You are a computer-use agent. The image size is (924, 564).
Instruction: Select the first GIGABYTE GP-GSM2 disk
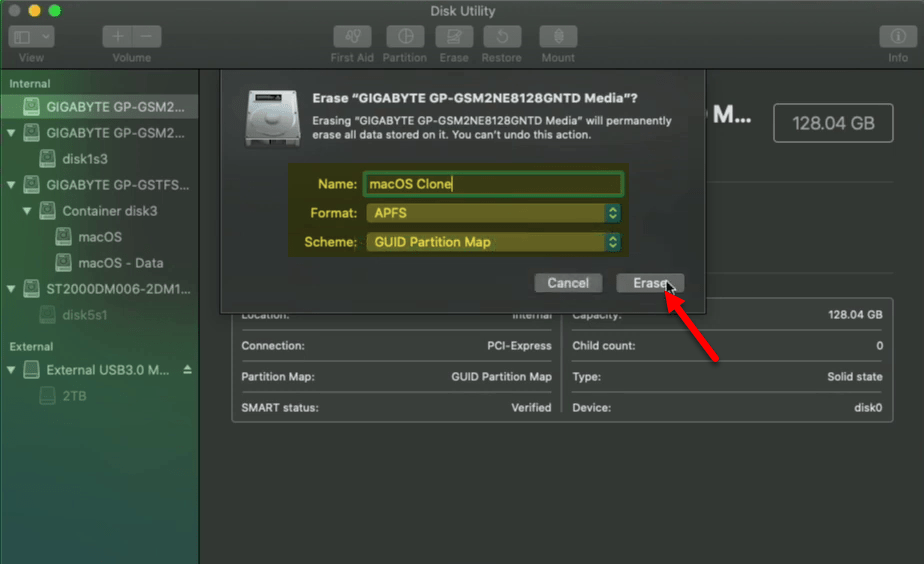click(99, 107)
